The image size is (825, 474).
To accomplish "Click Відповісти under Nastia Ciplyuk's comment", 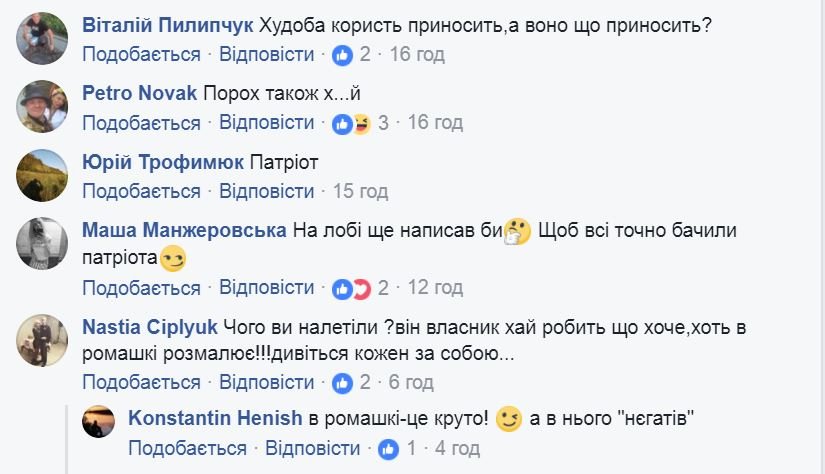I will [266, 382].
